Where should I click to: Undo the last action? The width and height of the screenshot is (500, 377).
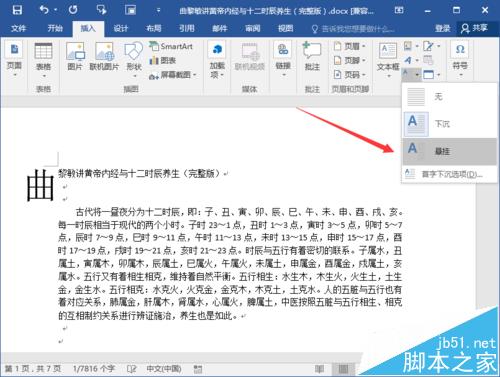[44, 10]
